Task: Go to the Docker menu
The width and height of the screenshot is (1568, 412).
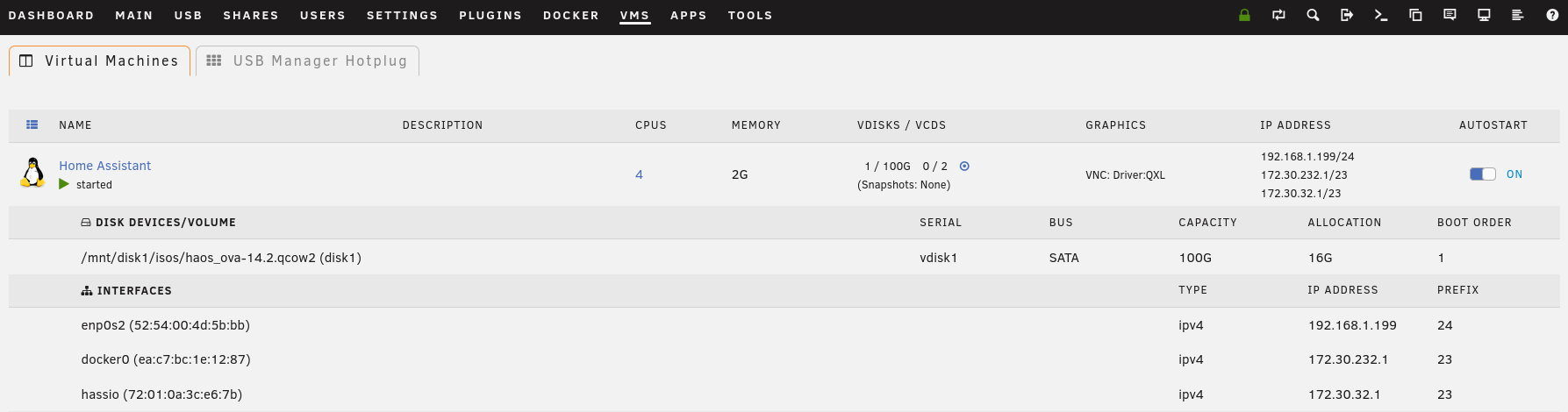Action: click(571, 16)
